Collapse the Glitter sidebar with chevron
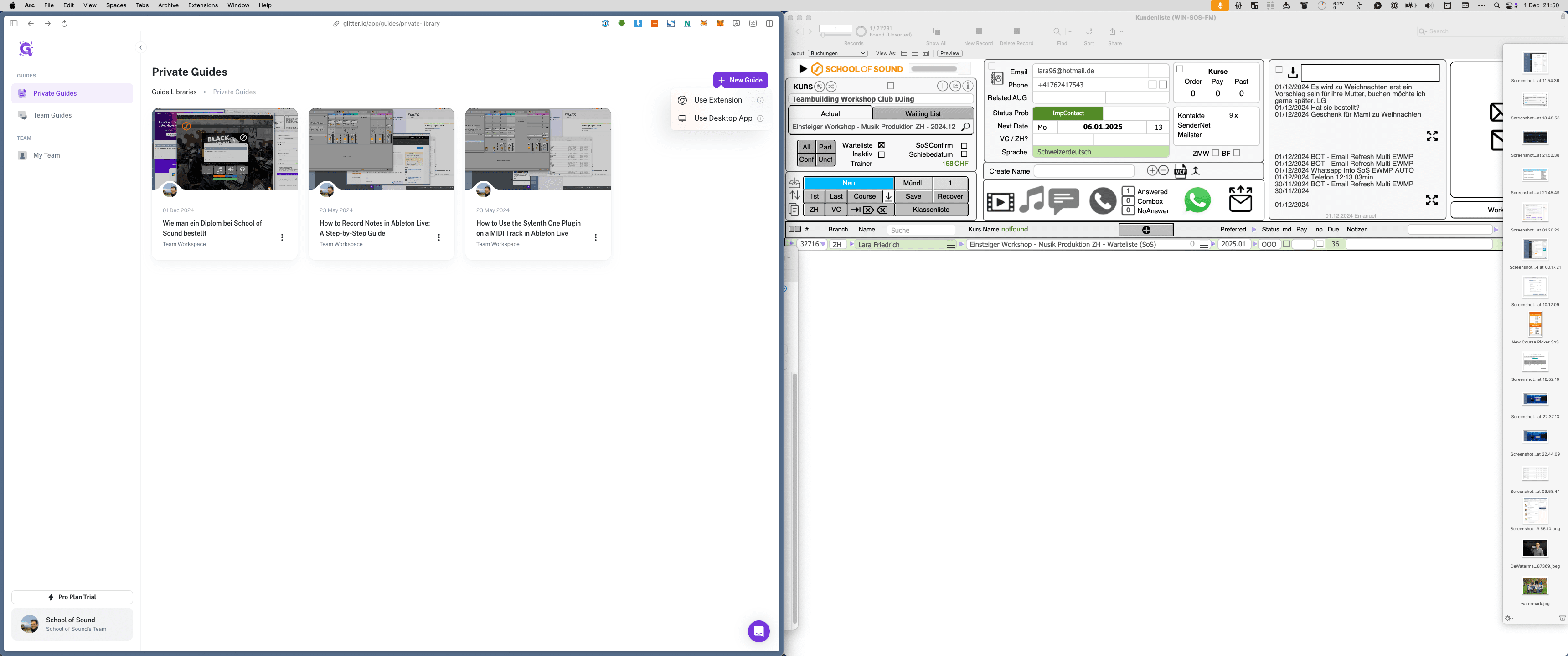The height and width of the screenshot is (656, 1568). tap(140, 47)
